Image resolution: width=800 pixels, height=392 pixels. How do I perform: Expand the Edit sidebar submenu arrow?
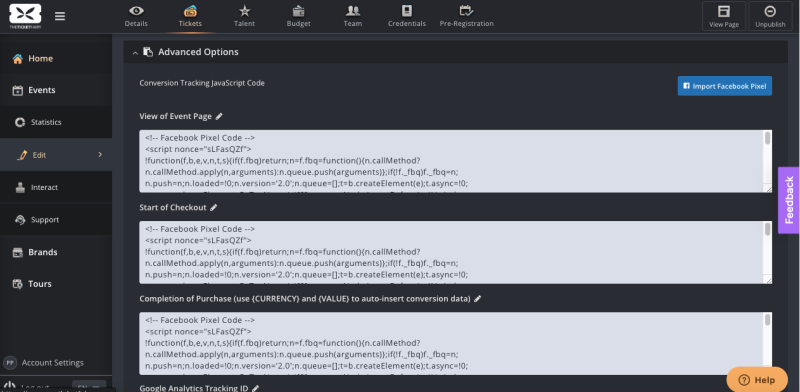(100, 154)
